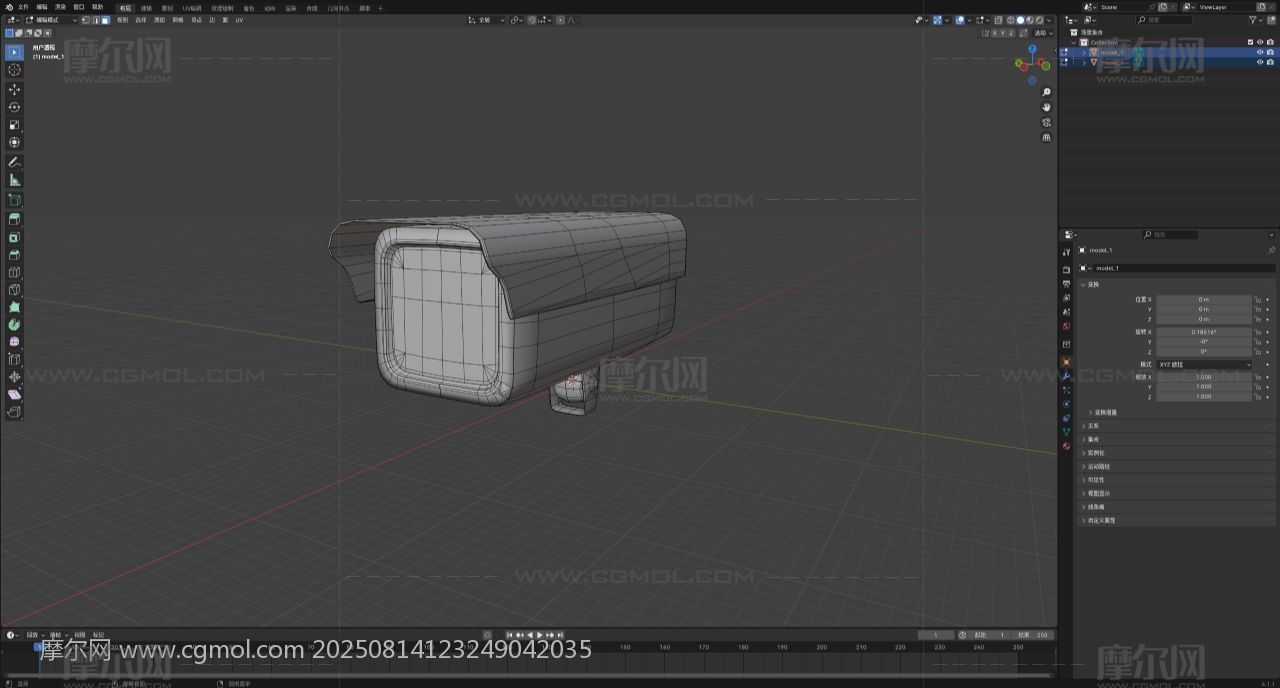
Task: Click the Scale Z field
Action: tap(1204, 396)
